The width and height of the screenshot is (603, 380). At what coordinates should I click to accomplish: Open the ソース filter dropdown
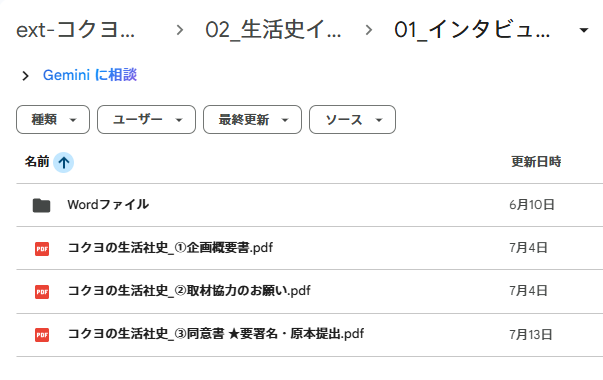pyautogui.click(x=352, y=120)
